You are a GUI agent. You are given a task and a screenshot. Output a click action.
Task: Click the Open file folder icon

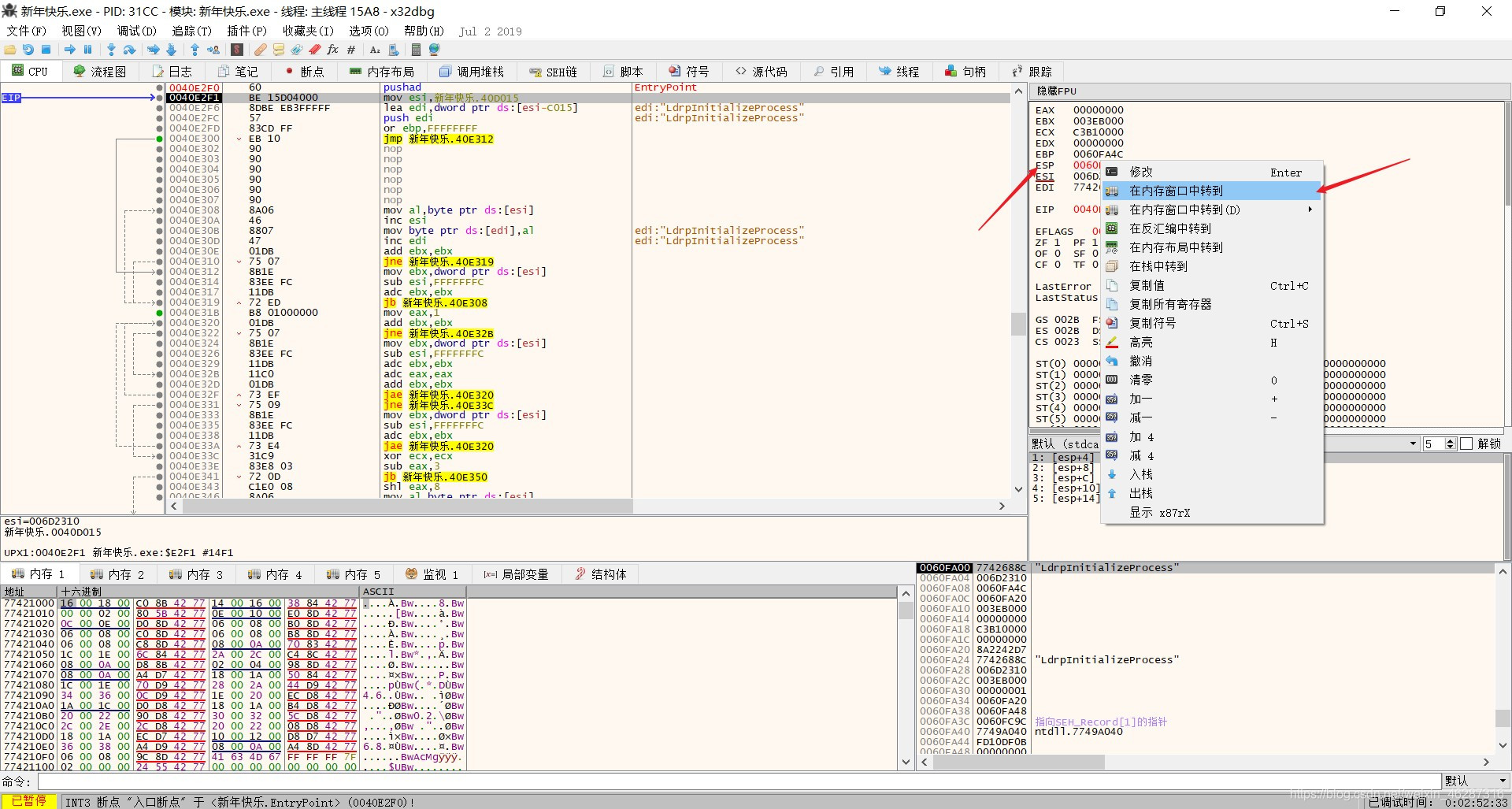coord(9,50)
